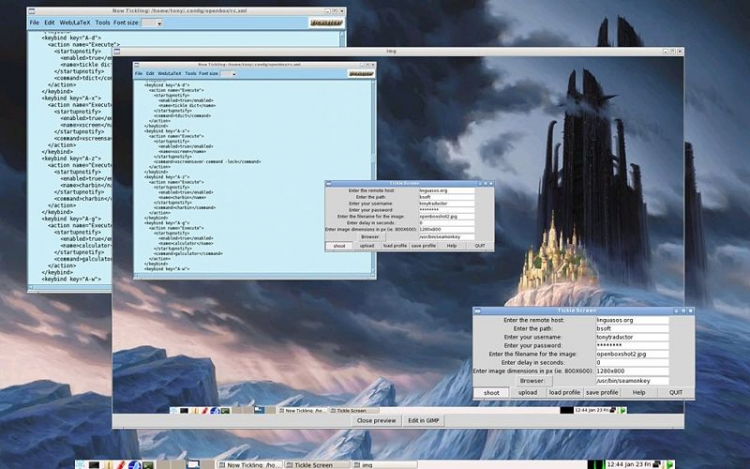The image size is (750, 469).
Task: Click upload in the large Tickle Screen window
Action: coord(527,393)
